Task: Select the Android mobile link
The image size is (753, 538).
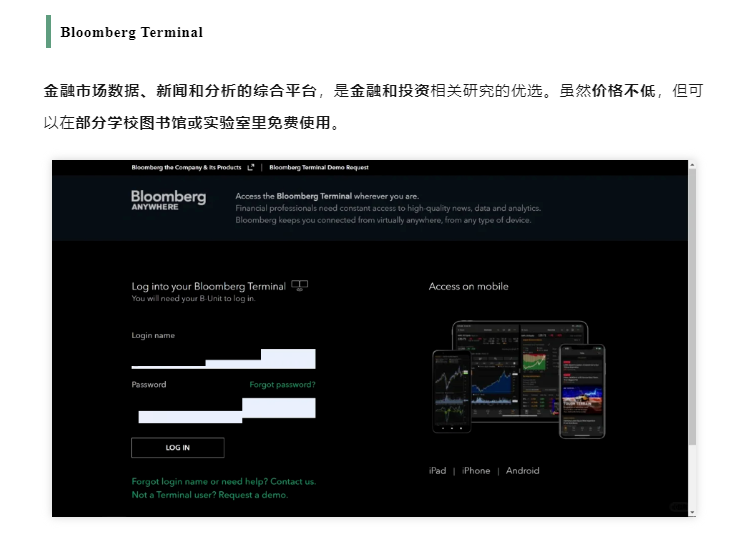Action: coord(522,471)
